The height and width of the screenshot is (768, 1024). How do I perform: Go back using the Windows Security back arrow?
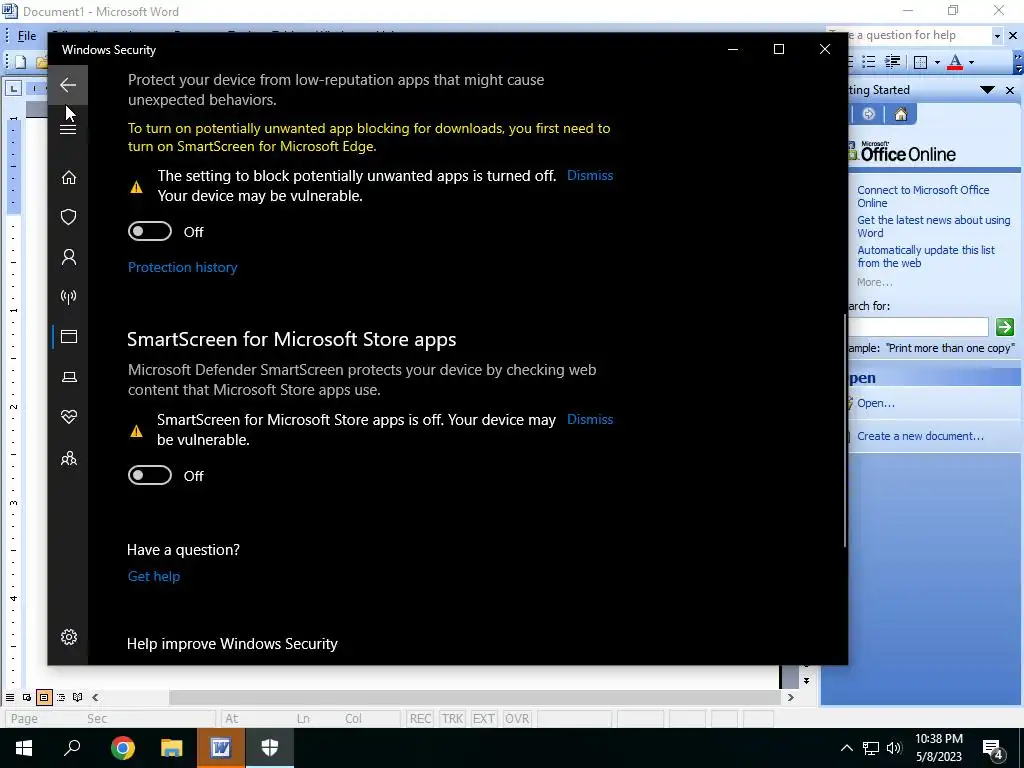coord(68,85)
